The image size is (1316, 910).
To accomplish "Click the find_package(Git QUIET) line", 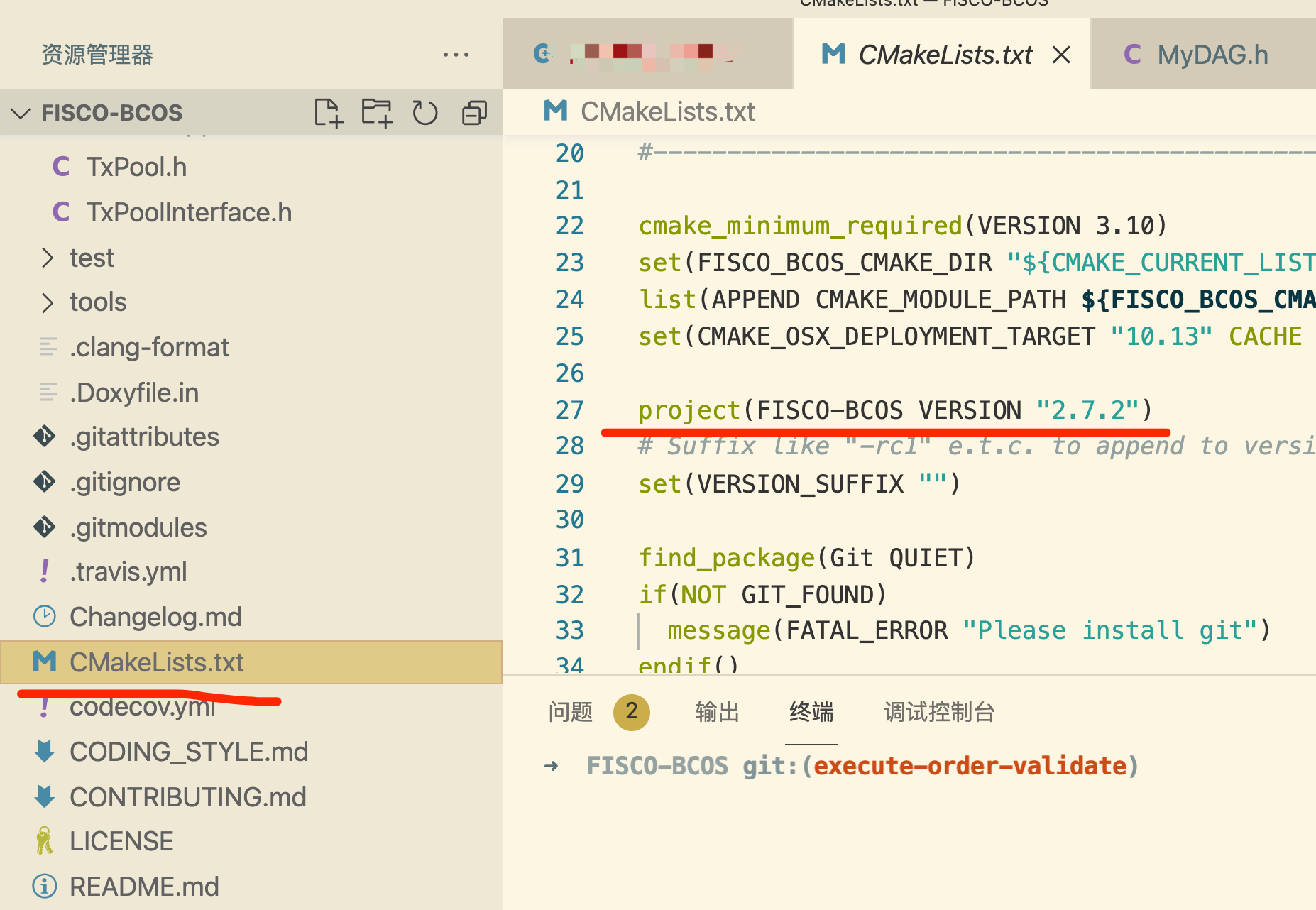I will pos(807,558).
